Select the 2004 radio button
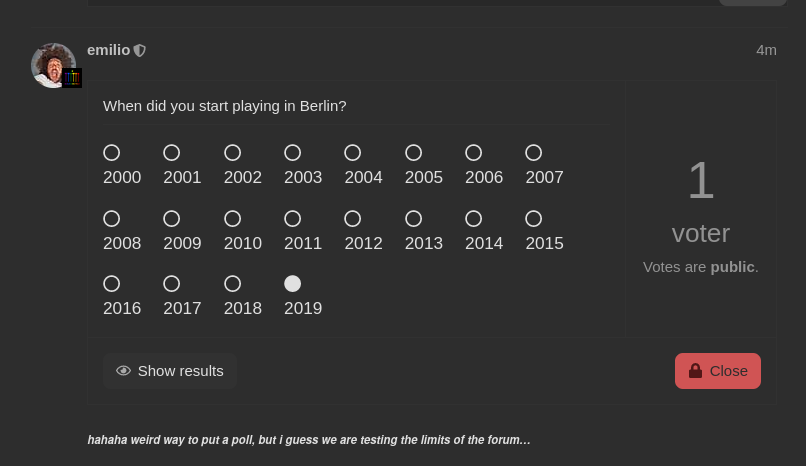 pos(353,153)
